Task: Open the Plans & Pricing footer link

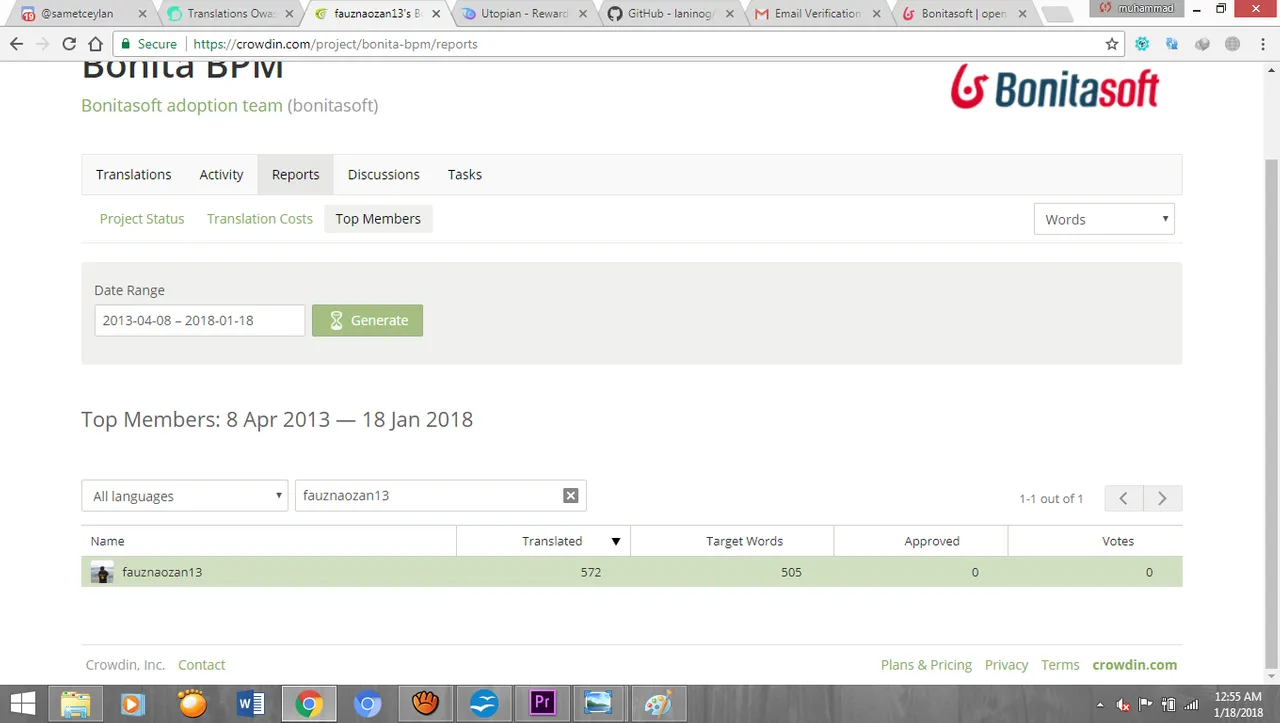Action: 926,665
